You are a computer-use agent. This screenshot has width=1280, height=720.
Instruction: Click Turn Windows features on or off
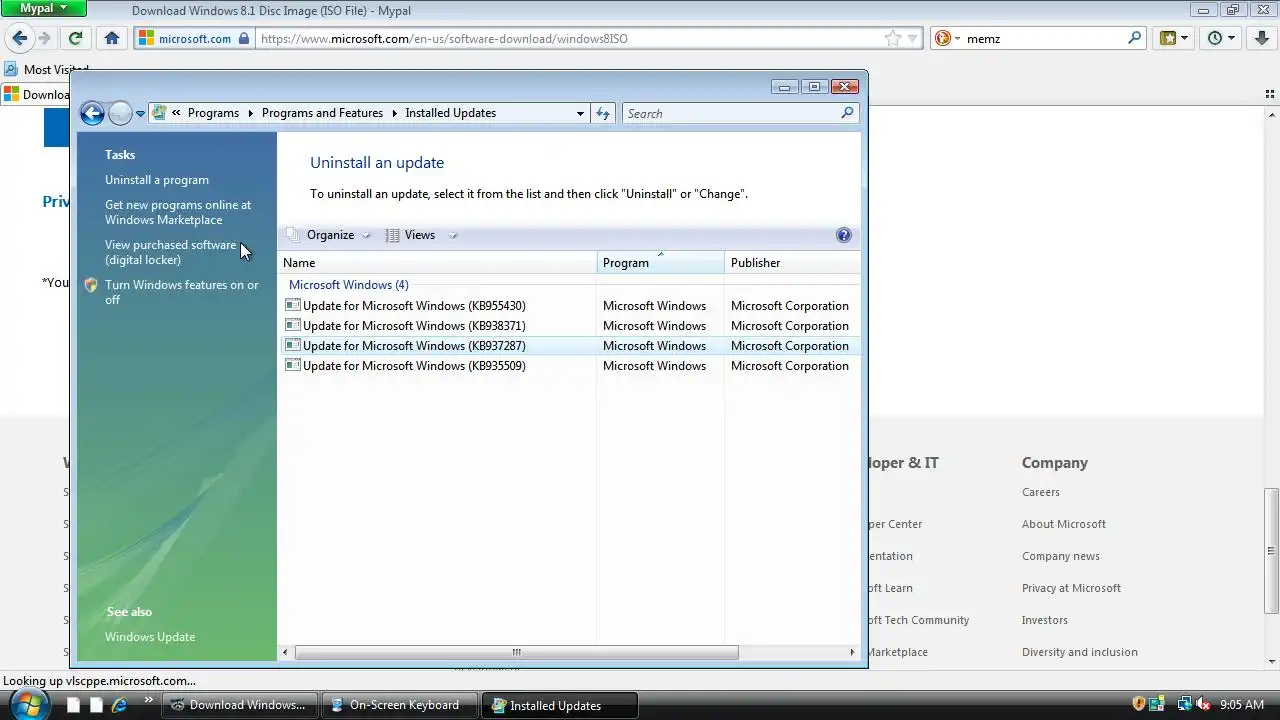click(182, 292)
